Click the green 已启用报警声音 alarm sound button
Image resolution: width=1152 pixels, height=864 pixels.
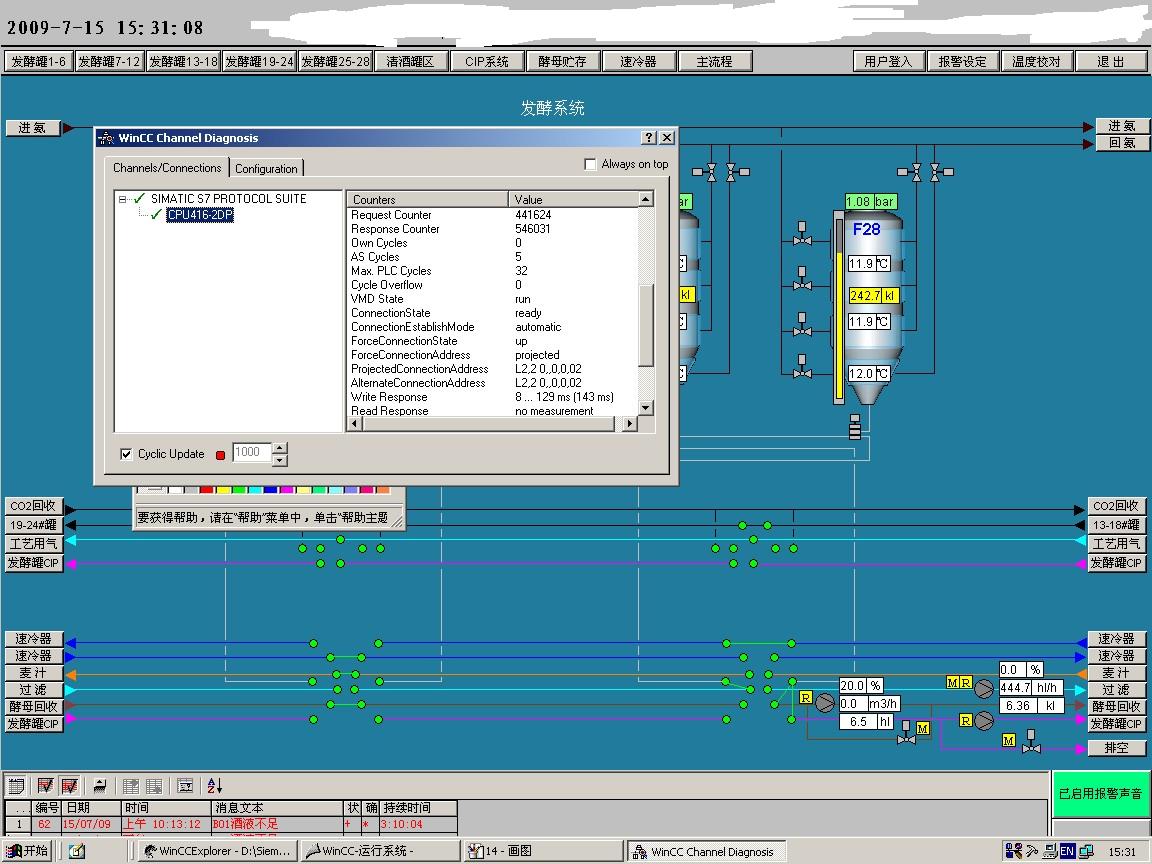tap(1100, 793)
